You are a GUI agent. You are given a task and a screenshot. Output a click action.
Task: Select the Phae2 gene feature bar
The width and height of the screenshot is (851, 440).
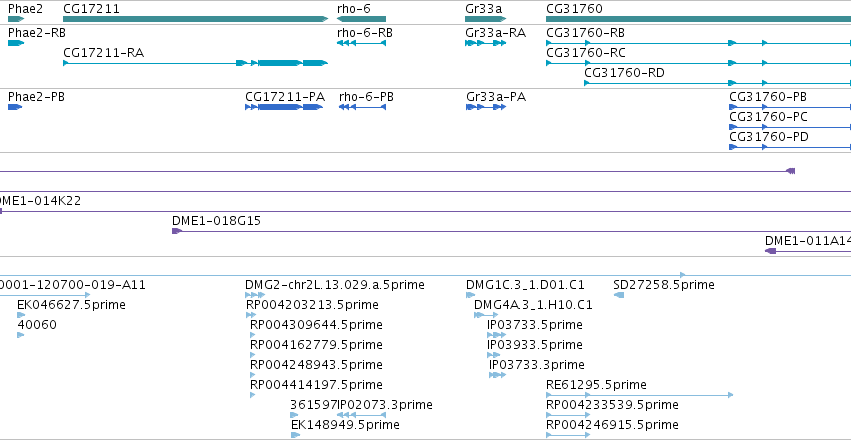click(x=16, y=19)
